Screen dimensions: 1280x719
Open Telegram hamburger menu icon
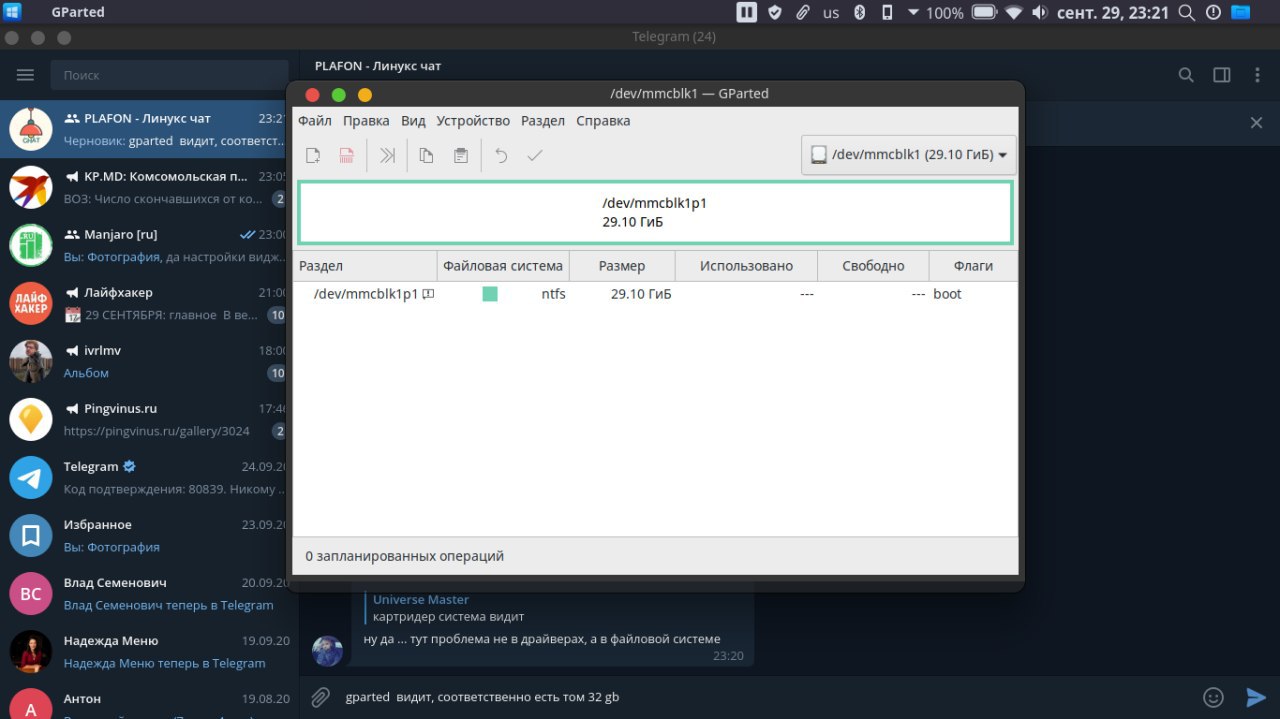[x=25, y=75]
